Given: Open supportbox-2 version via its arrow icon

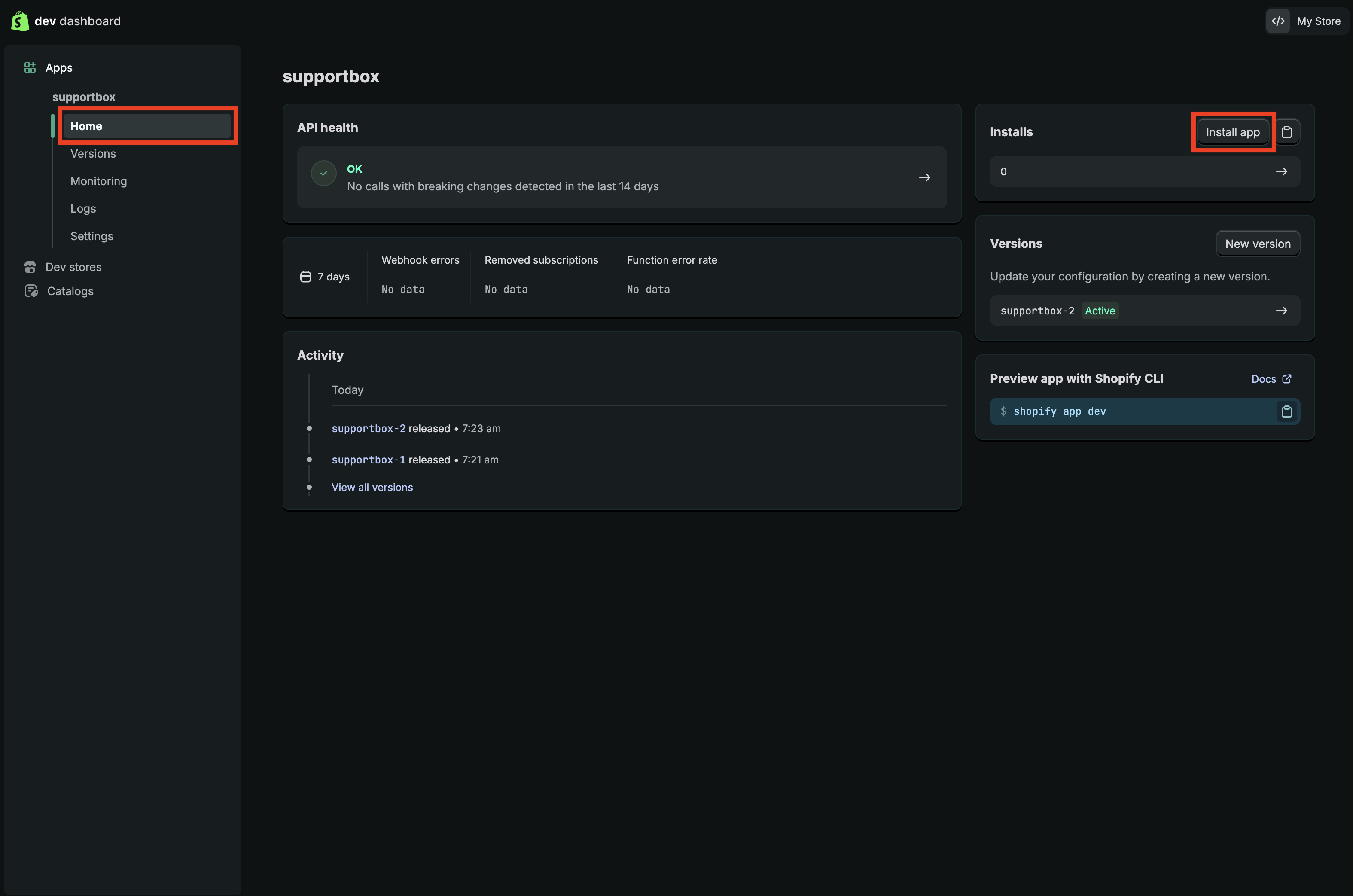Looking at the screenshot, I should click(x=1282, y=310).
